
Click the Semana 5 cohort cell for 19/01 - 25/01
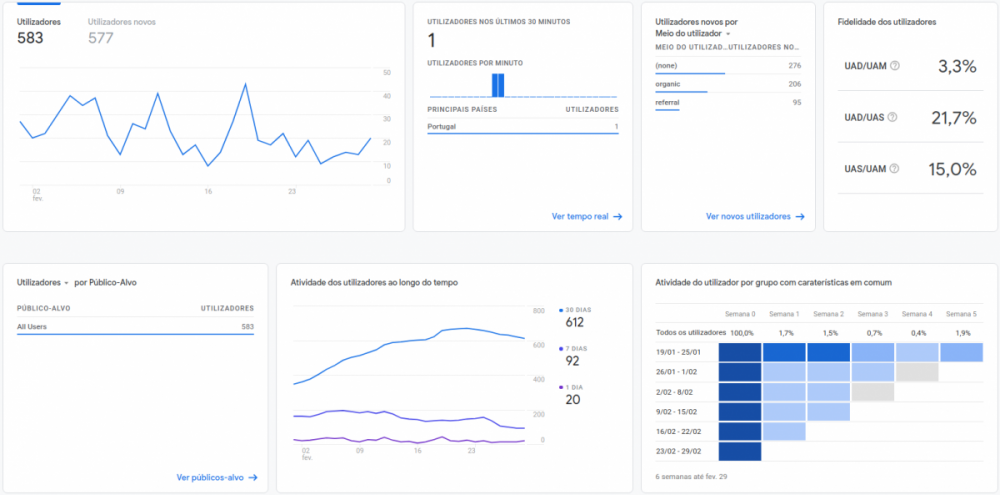pyautogui.click(x=961, y=352)
